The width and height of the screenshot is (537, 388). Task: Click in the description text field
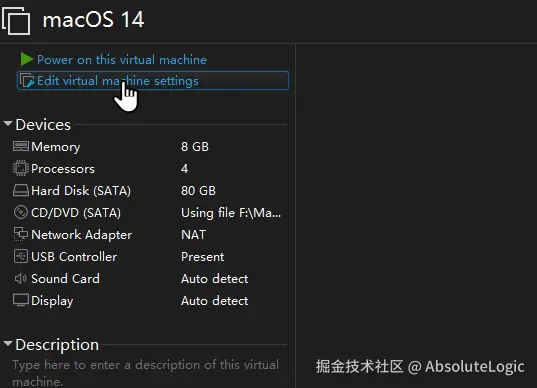[146, 373]
